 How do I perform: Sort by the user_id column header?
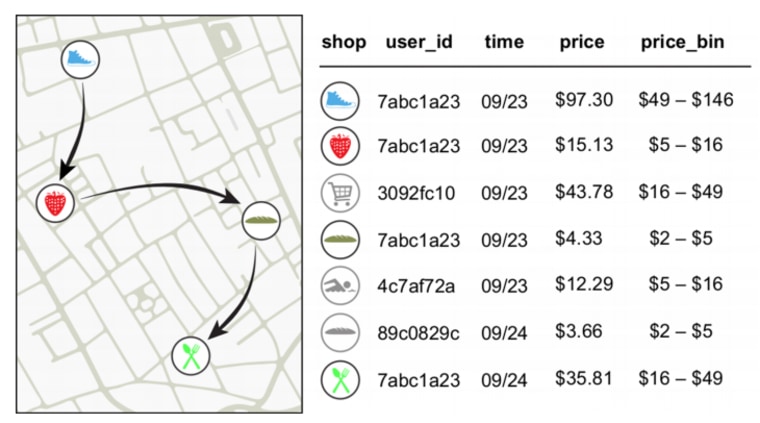[x=419, y=43]
